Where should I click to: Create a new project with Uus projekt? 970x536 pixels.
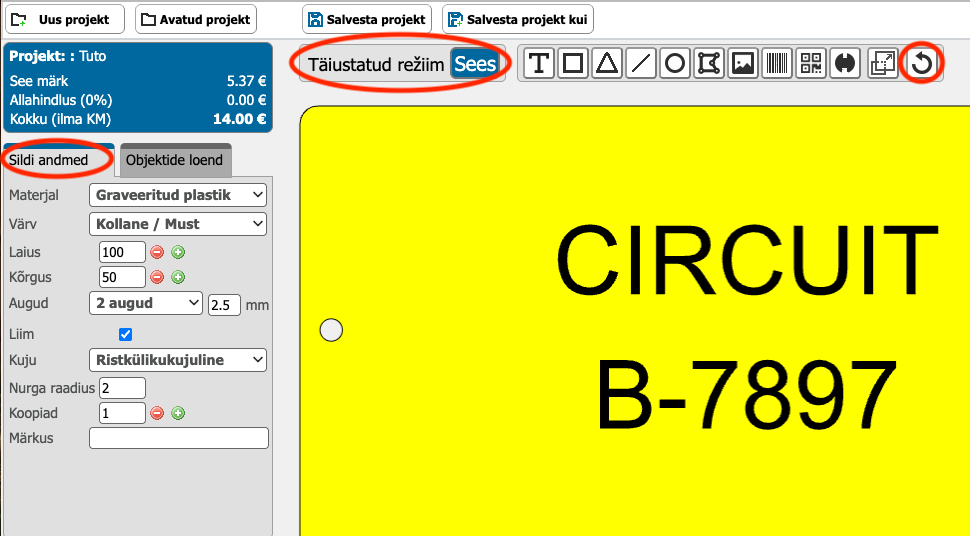tap(65, 19)
